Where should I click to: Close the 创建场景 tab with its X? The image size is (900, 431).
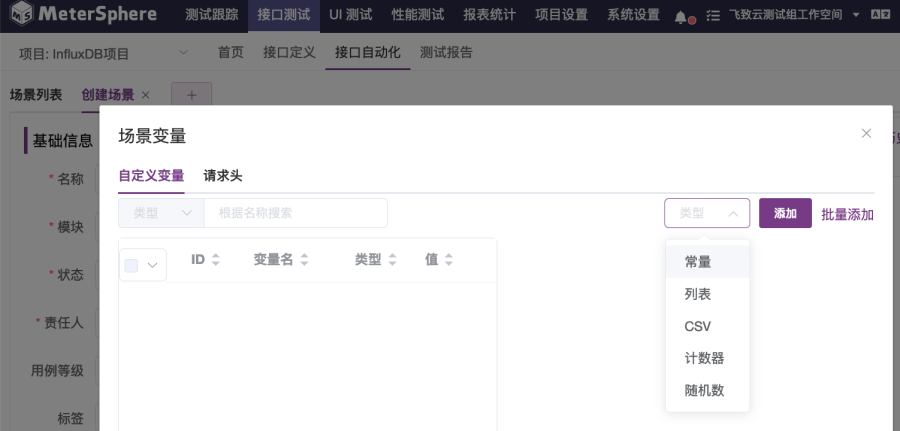click(x=145, y=95)
